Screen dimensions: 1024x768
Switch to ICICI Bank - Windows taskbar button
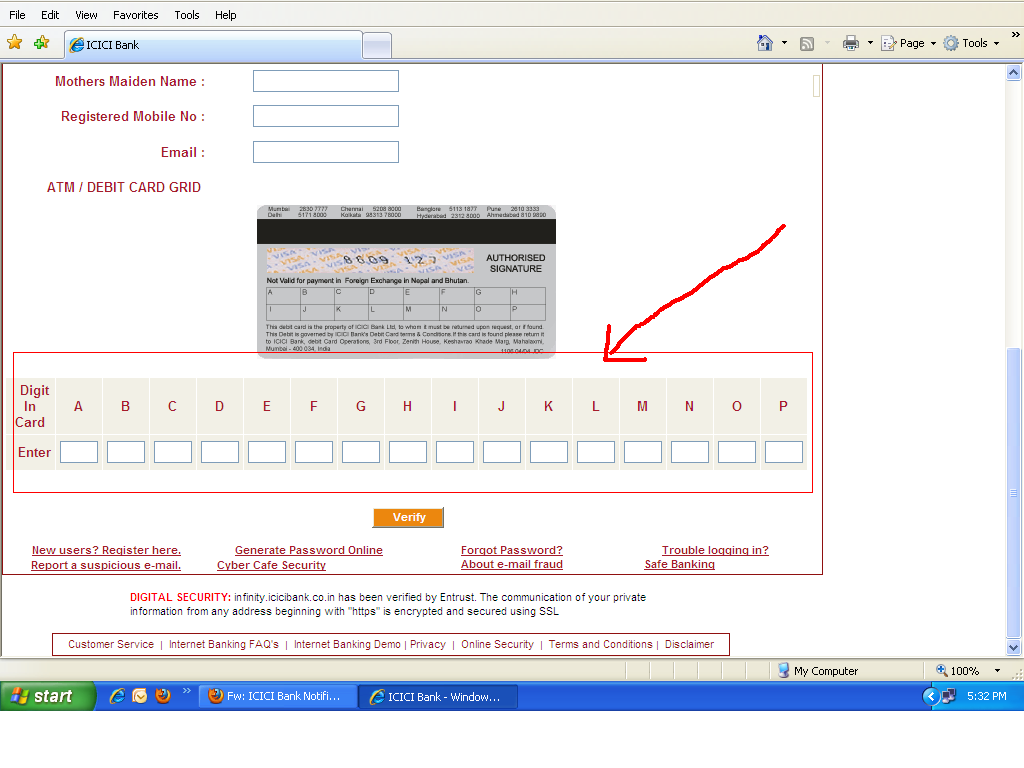pos(438,697)
